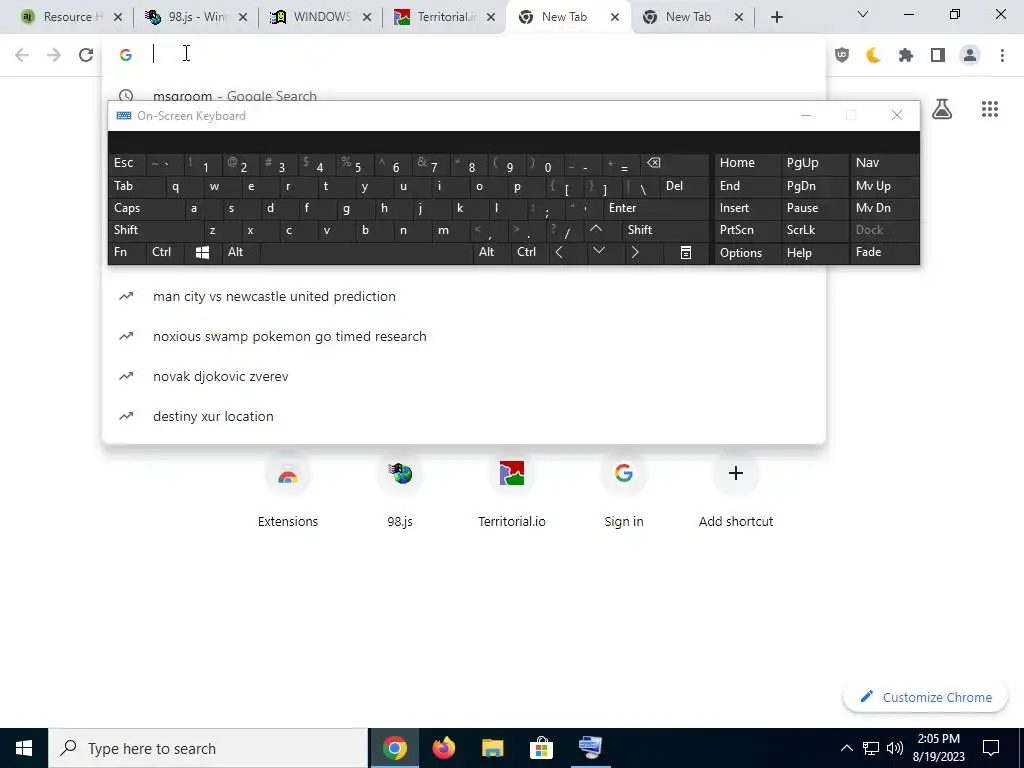Click the dark mode moon extension icon
1024x768 pixels.
point(873,56)
